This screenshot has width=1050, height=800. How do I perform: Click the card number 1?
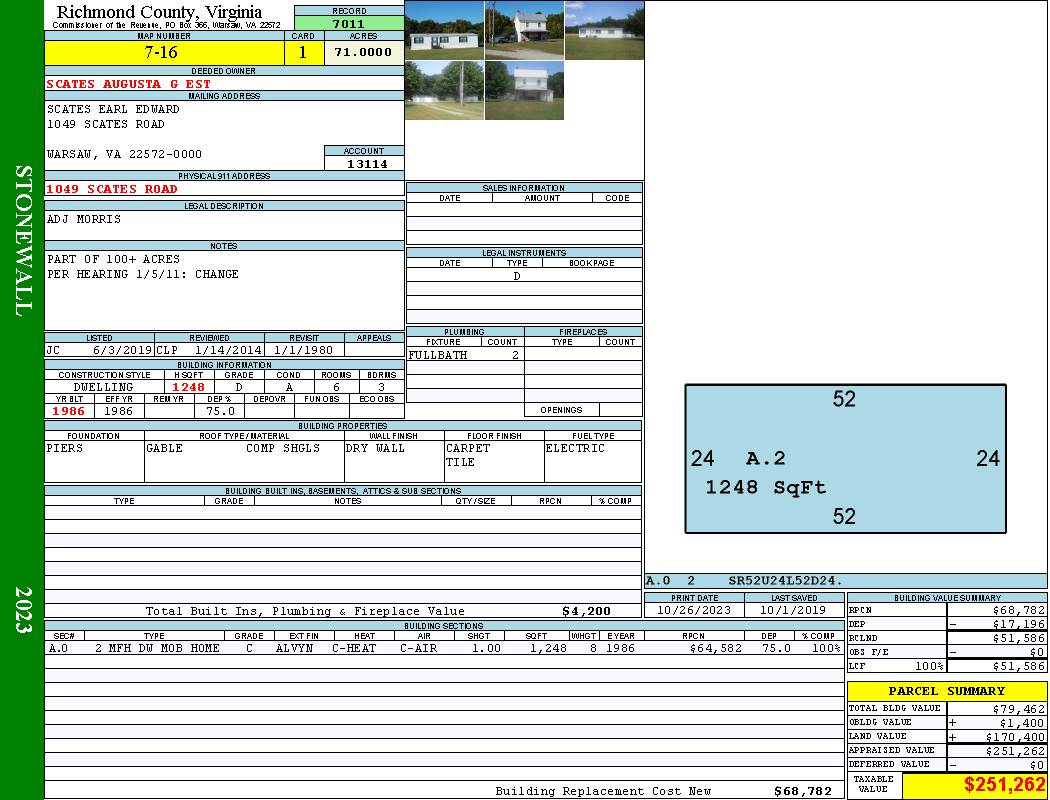(303, 52)
